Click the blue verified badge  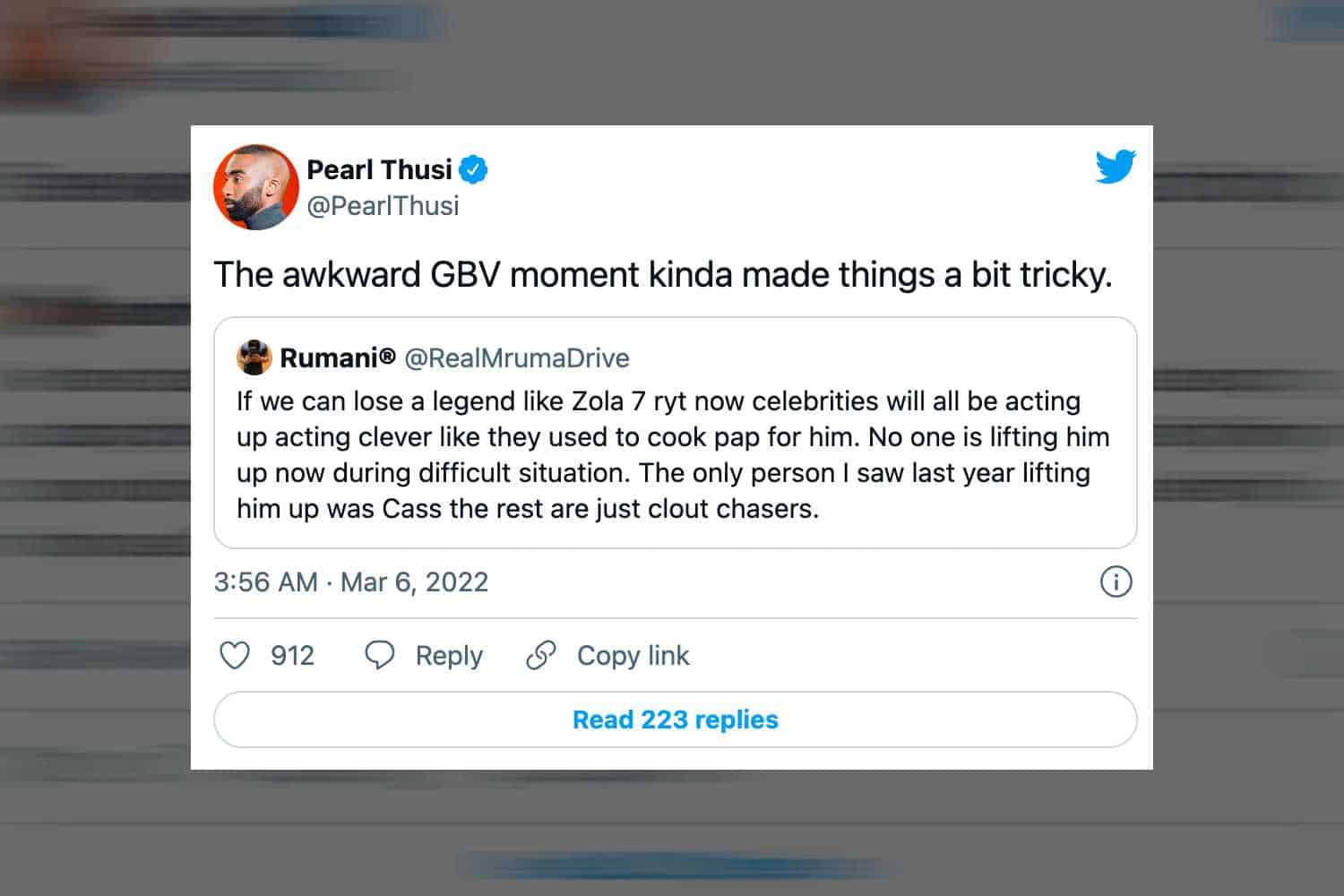coord(473,169)
